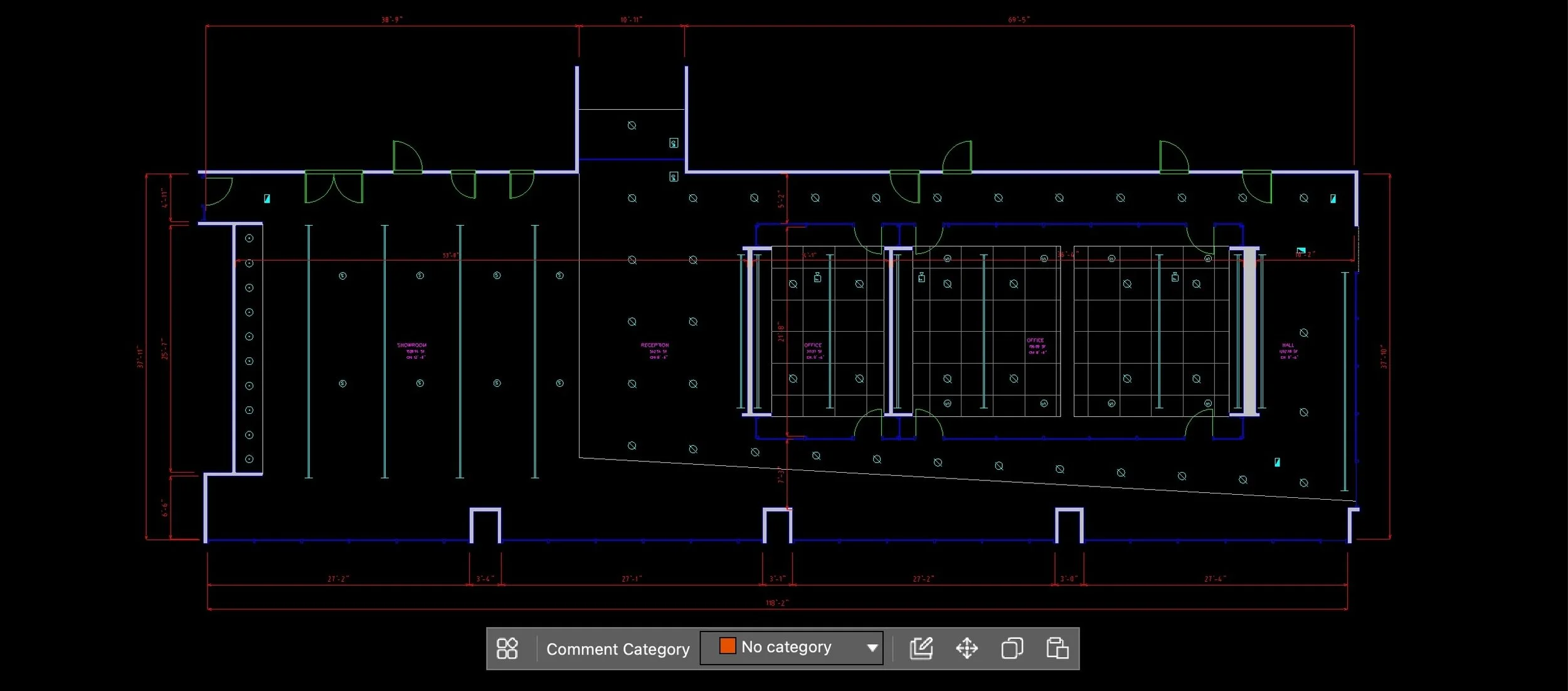The width and height of the screenshot is (1568, 691).
Task: Select the left OFFICE room label
Action: pos(813,345)
